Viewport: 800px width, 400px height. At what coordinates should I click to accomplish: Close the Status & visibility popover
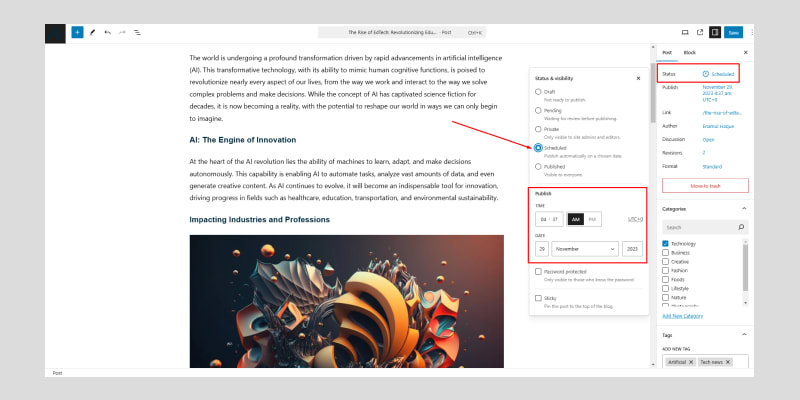click(x=638, y=79)
